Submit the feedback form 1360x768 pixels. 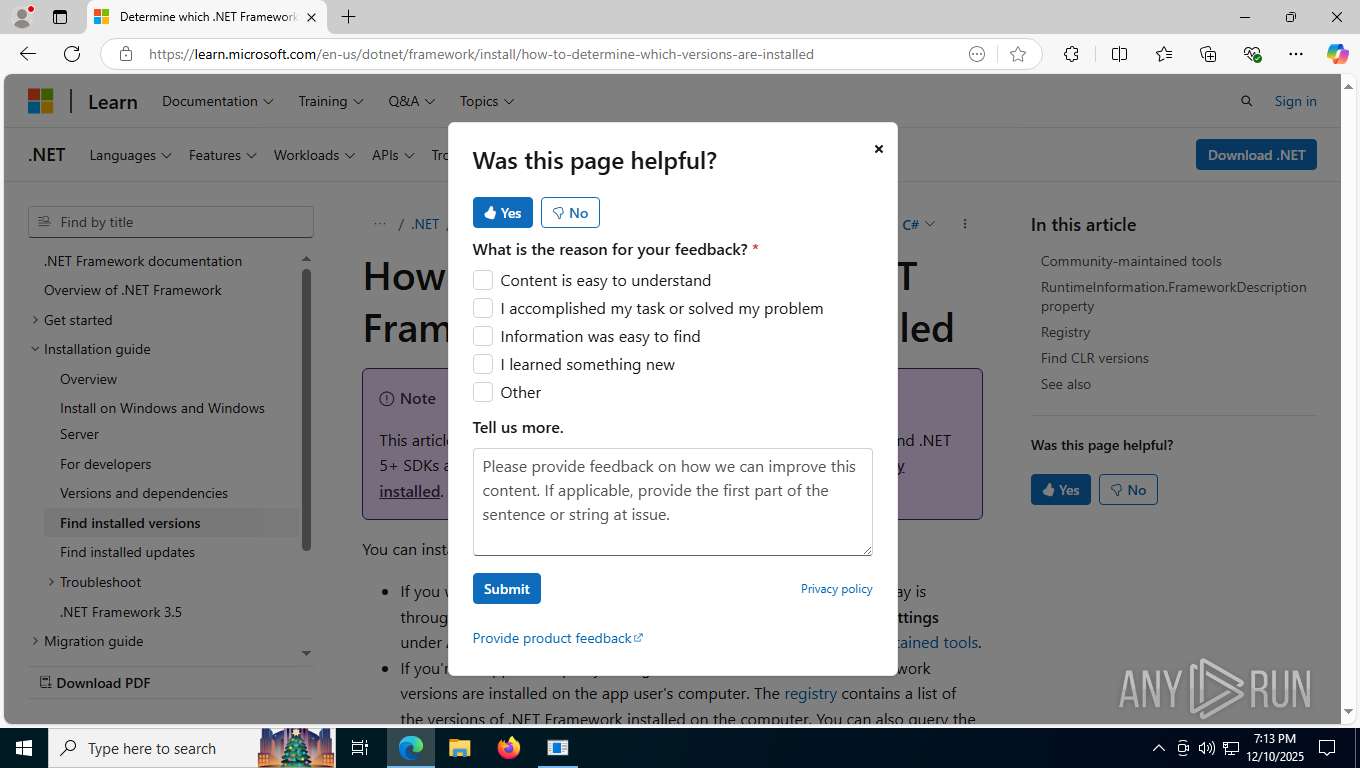[x=507, y=589]
